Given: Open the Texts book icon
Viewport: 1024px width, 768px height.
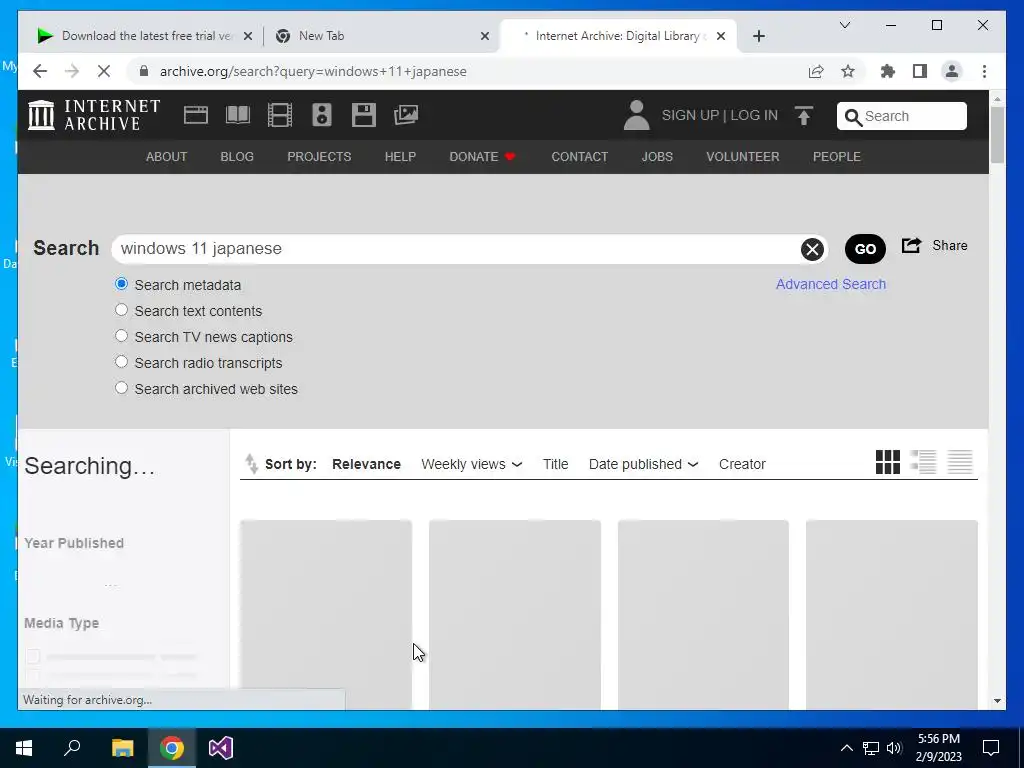Looking at the screenshot, I should 238,115.
